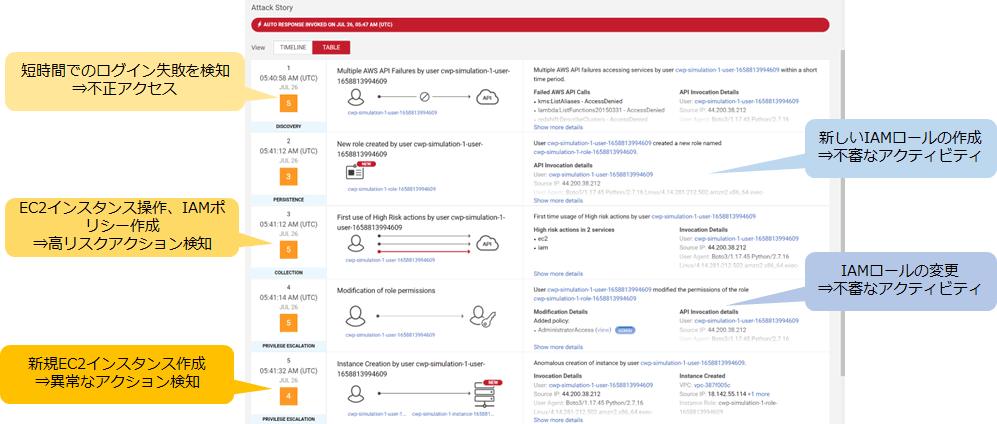Click the API cloud icon in High Risk actions row
The image size is (997, 424).
point(489,243)
